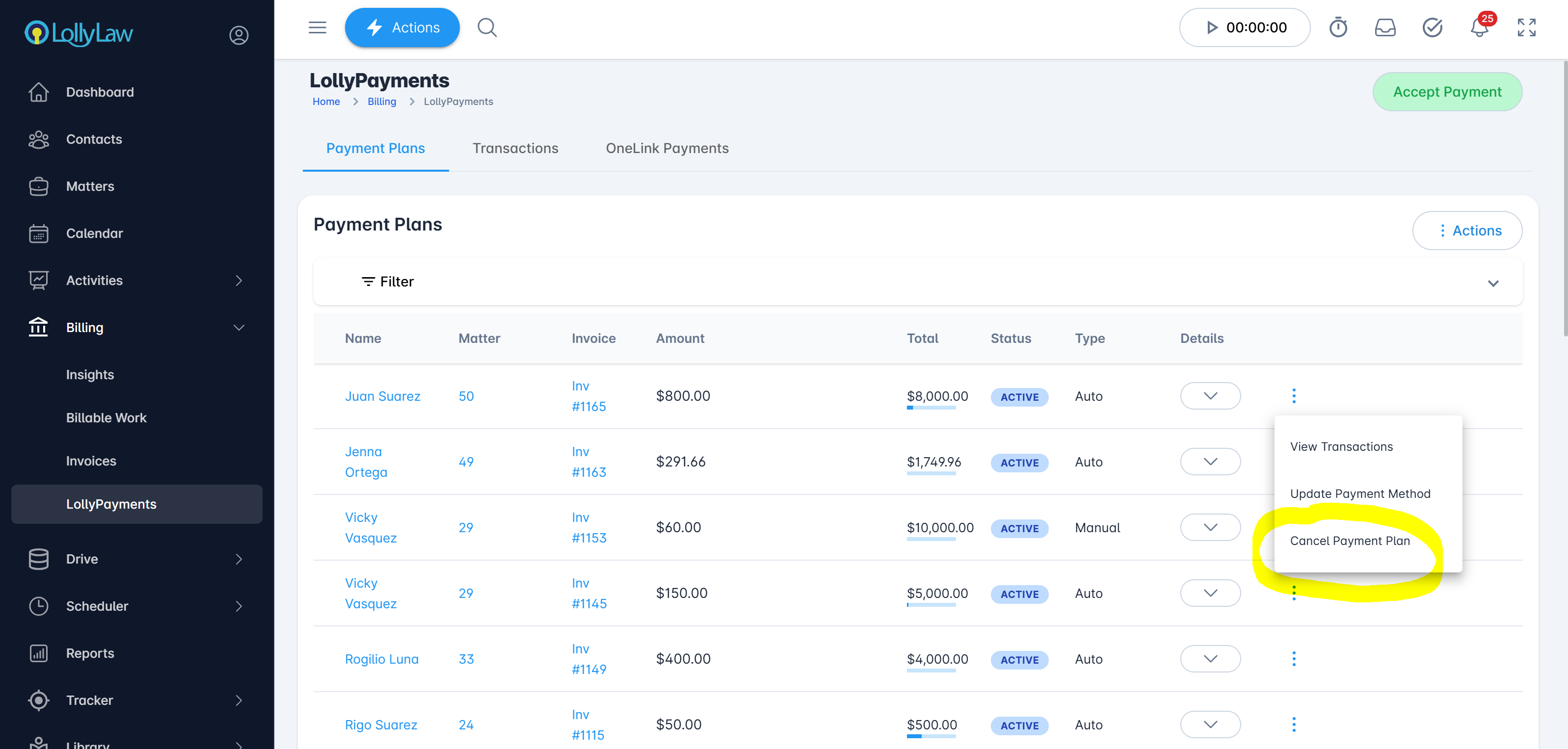Expand Drive submenu chevron
1568x749 pixels.
[239, 559]
